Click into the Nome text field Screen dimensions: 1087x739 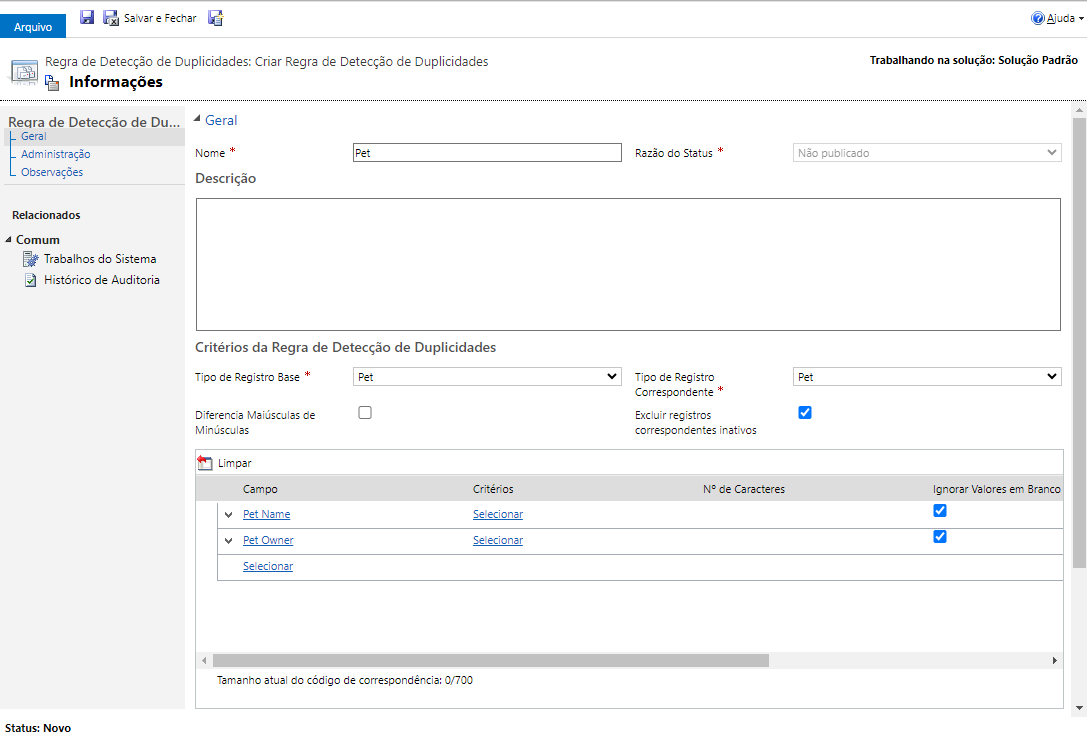487,153
